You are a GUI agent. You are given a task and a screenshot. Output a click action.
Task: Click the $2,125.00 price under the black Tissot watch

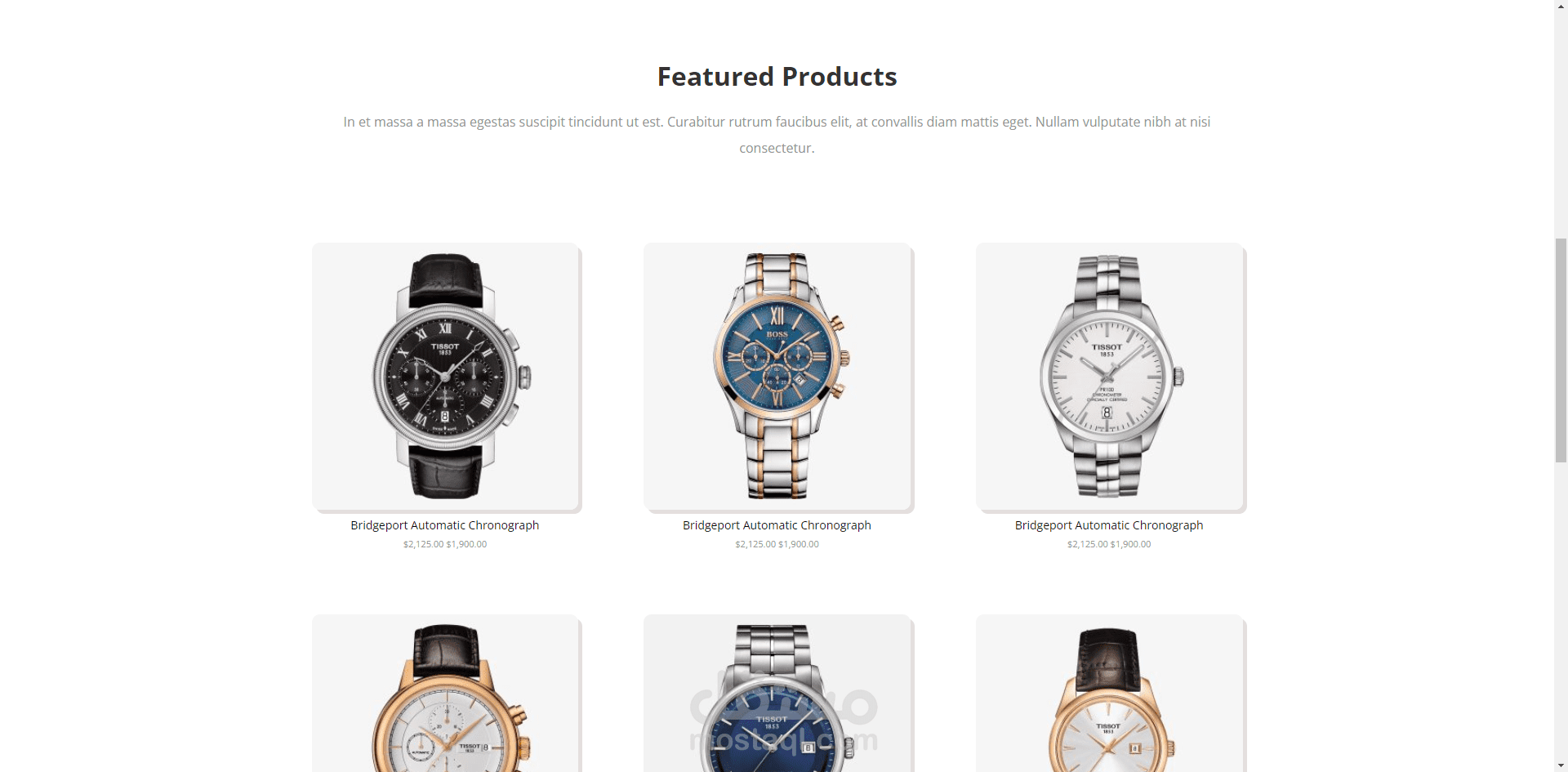coord(423,544)
